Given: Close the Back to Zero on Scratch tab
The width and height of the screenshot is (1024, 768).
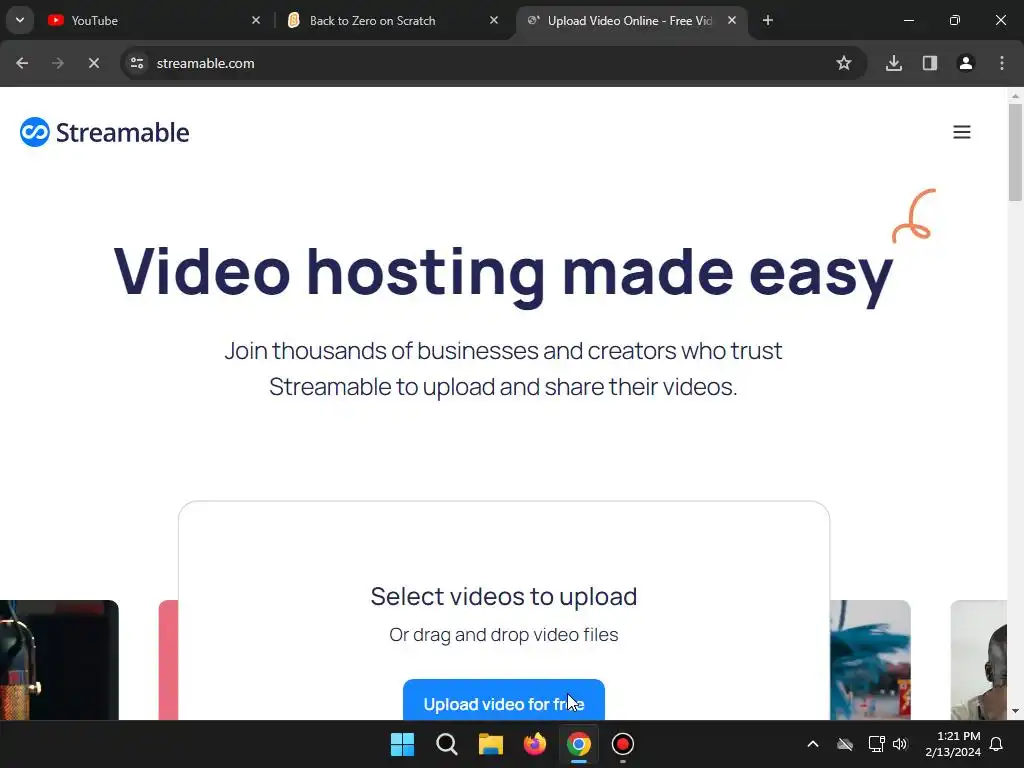Looking at the screenshot, I should click(x=494, y=20).
